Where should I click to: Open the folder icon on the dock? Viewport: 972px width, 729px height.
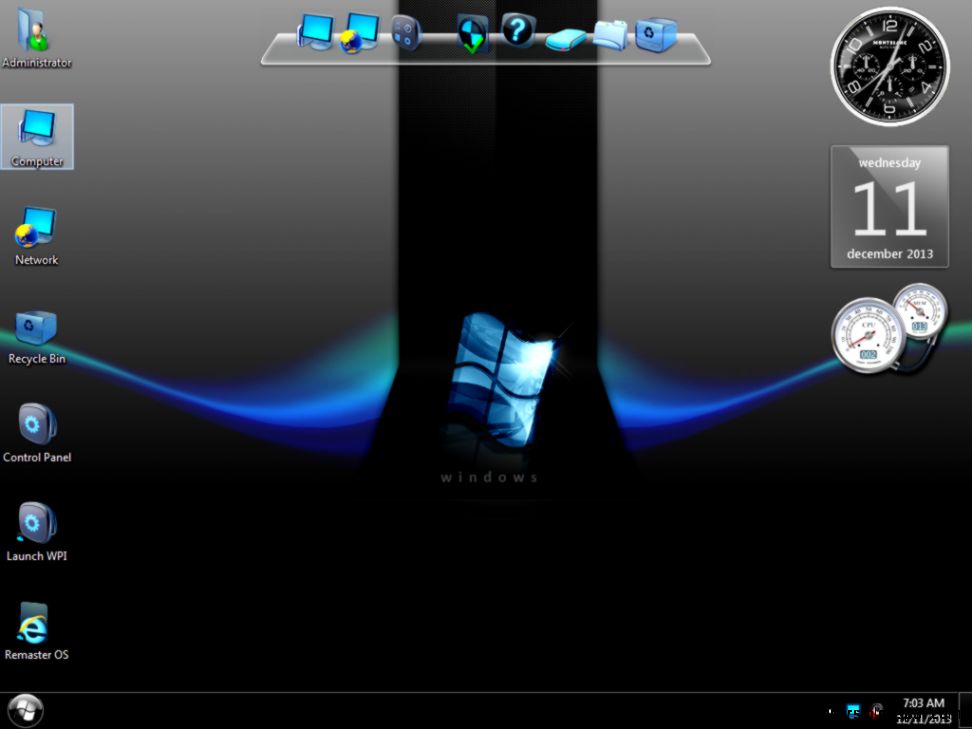607,34
